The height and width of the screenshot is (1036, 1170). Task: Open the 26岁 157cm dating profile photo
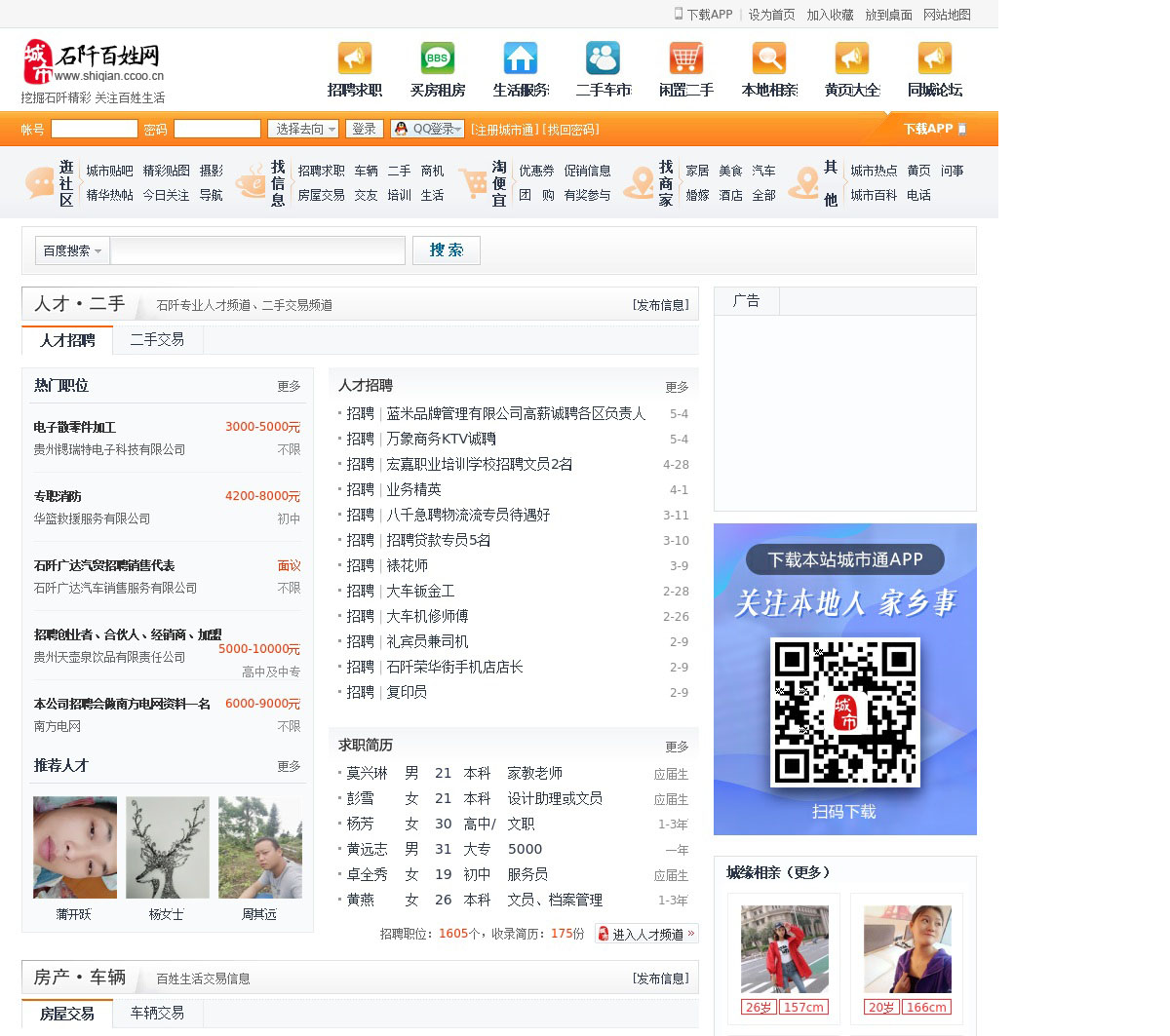784,948
